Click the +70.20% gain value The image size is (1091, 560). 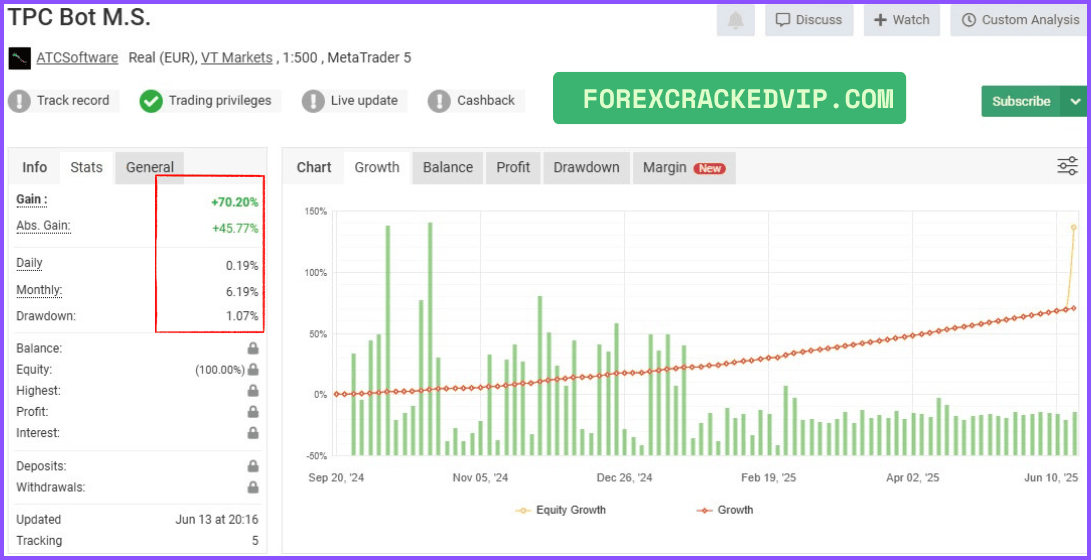(x=234, y=202)
